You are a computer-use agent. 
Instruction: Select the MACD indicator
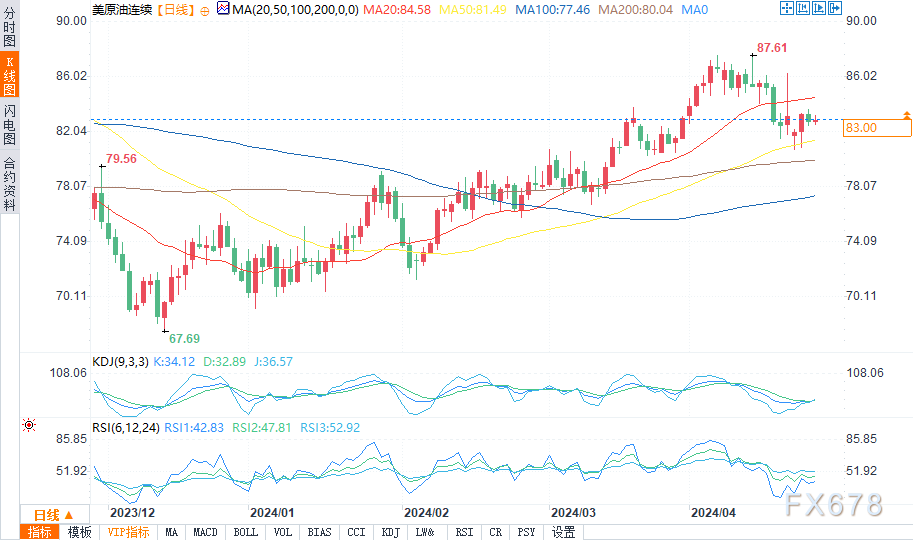click(205, 532)
